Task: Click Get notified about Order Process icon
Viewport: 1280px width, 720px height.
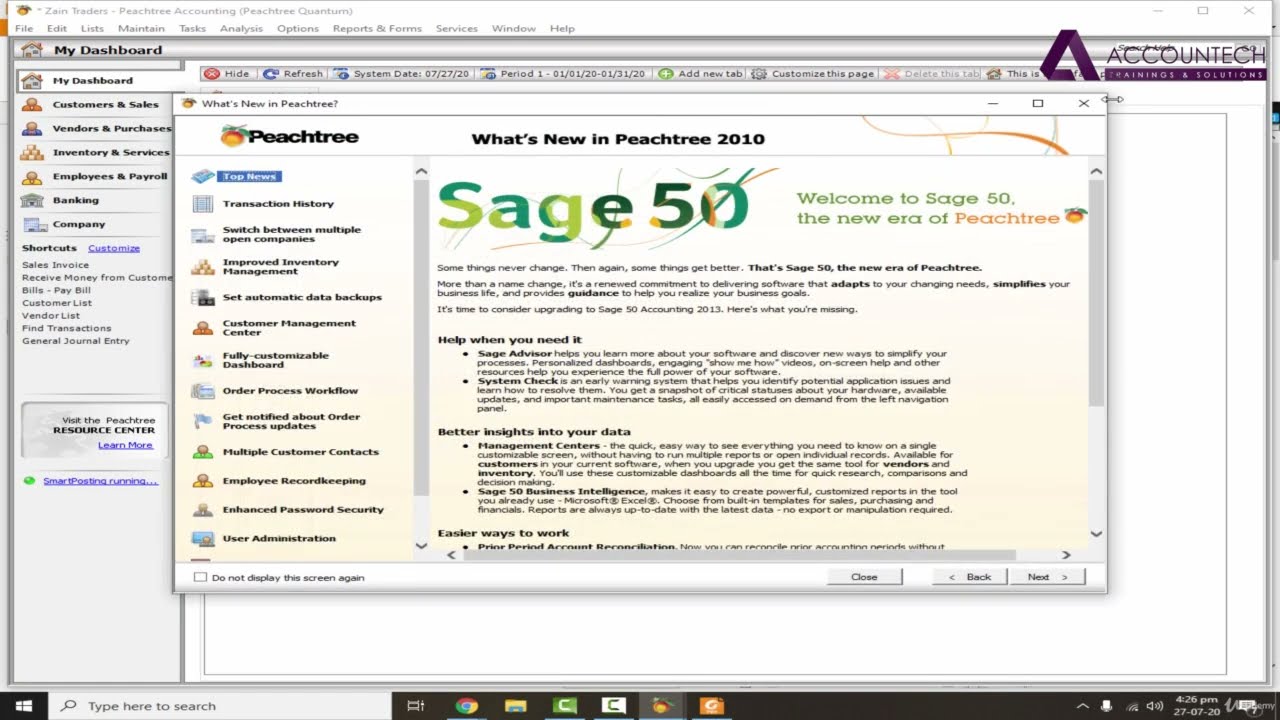Action: 203,422
